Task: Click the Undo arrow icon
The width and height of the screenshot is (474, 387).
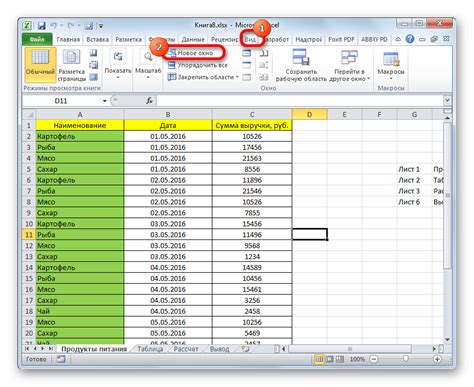Action: [53, 26]
